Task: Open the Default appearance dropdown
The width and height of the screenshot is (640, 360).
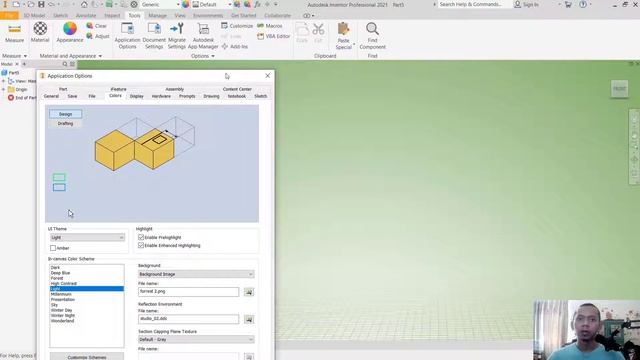Action: 211,4
